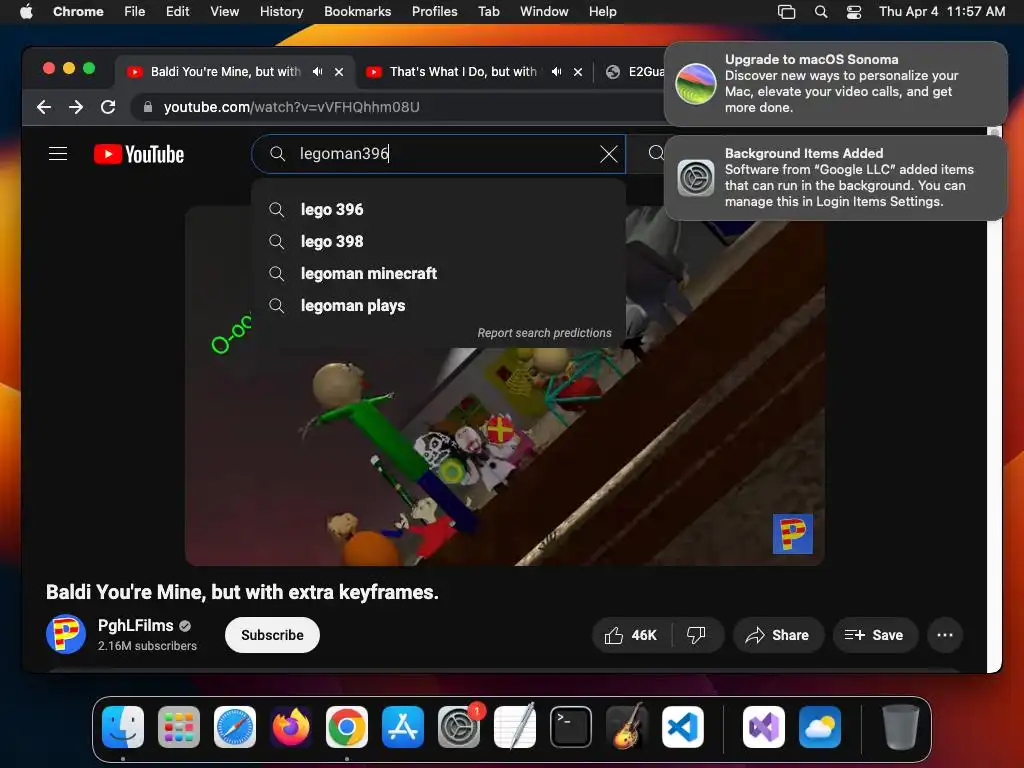The height and width of the screenshot is (768, 1024).
Task: Launch Firefox from the Dock
Action: 291,727
